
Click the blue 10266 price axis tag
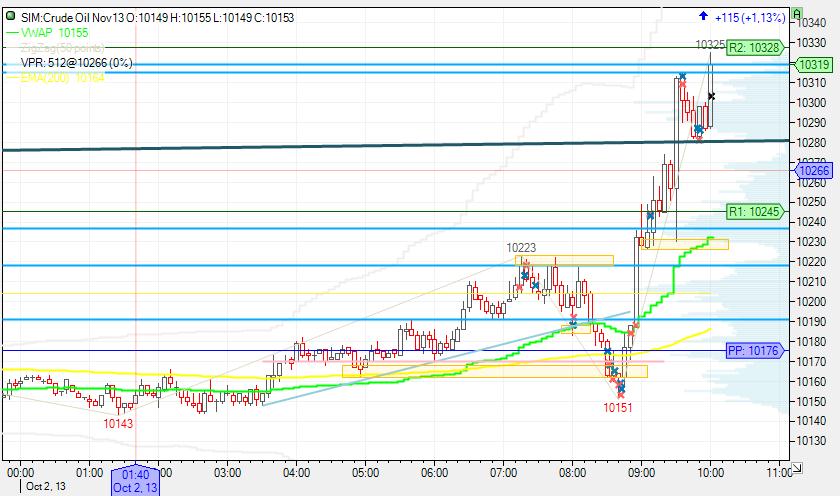[x=813, y=171]
